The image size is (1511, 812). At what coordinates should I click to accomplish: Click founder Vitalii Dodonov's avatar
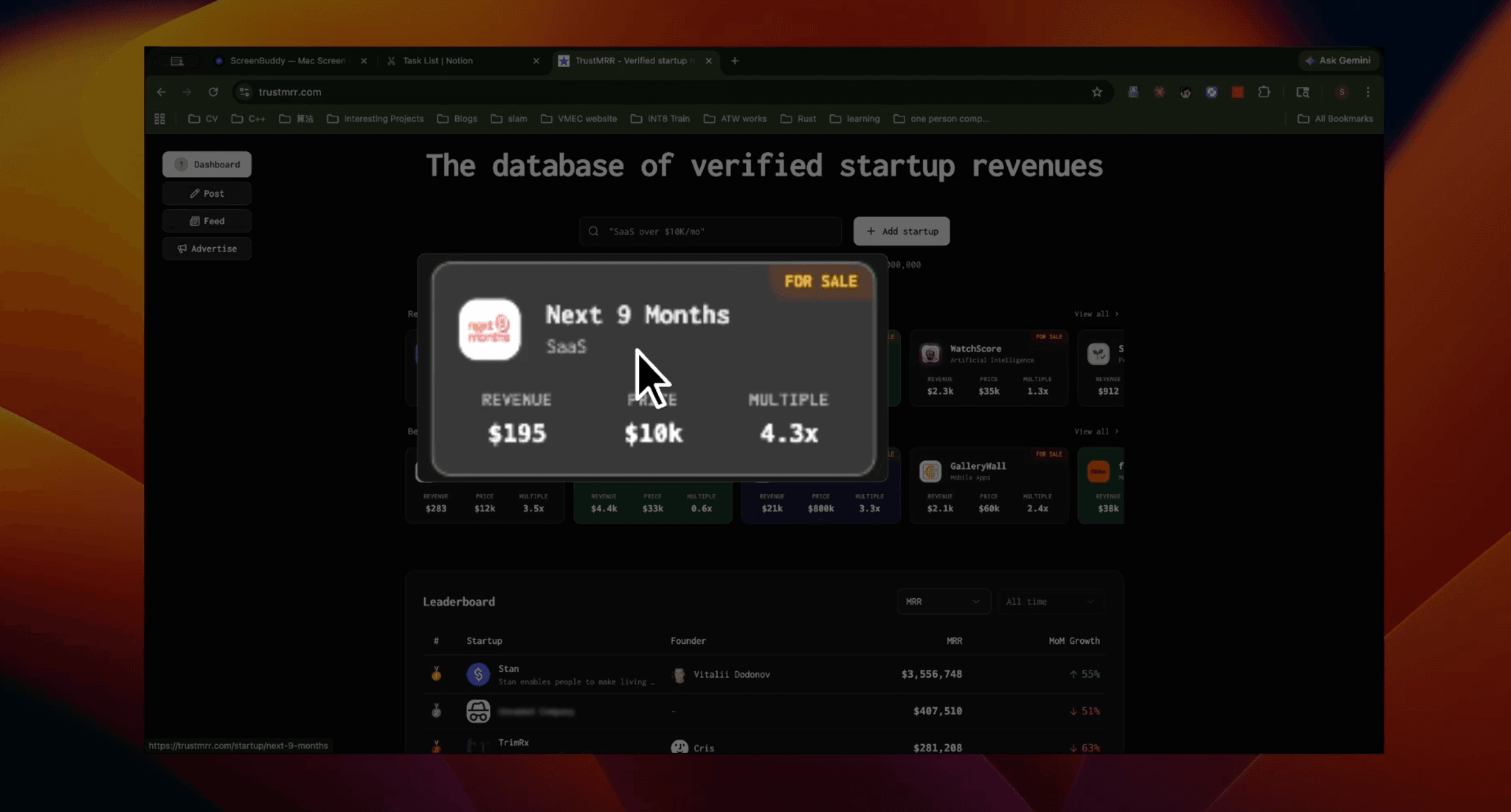click(x=679, y=675)
